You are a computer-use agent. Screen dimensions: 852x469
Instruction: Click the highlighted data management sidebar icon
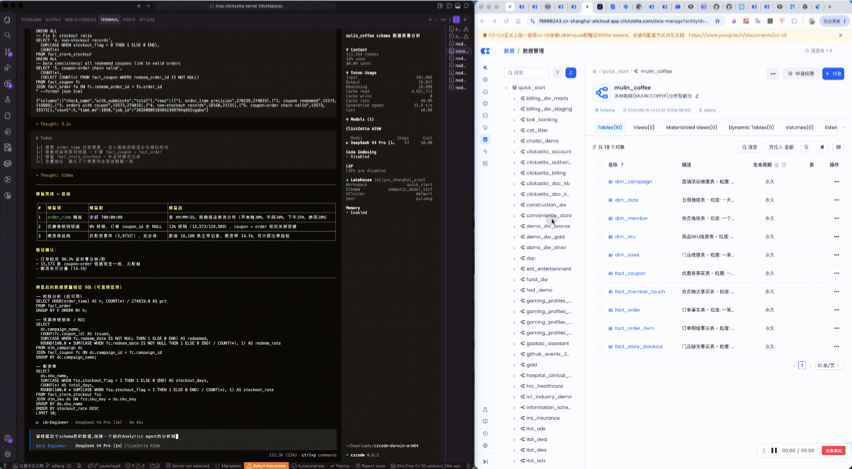485,140
